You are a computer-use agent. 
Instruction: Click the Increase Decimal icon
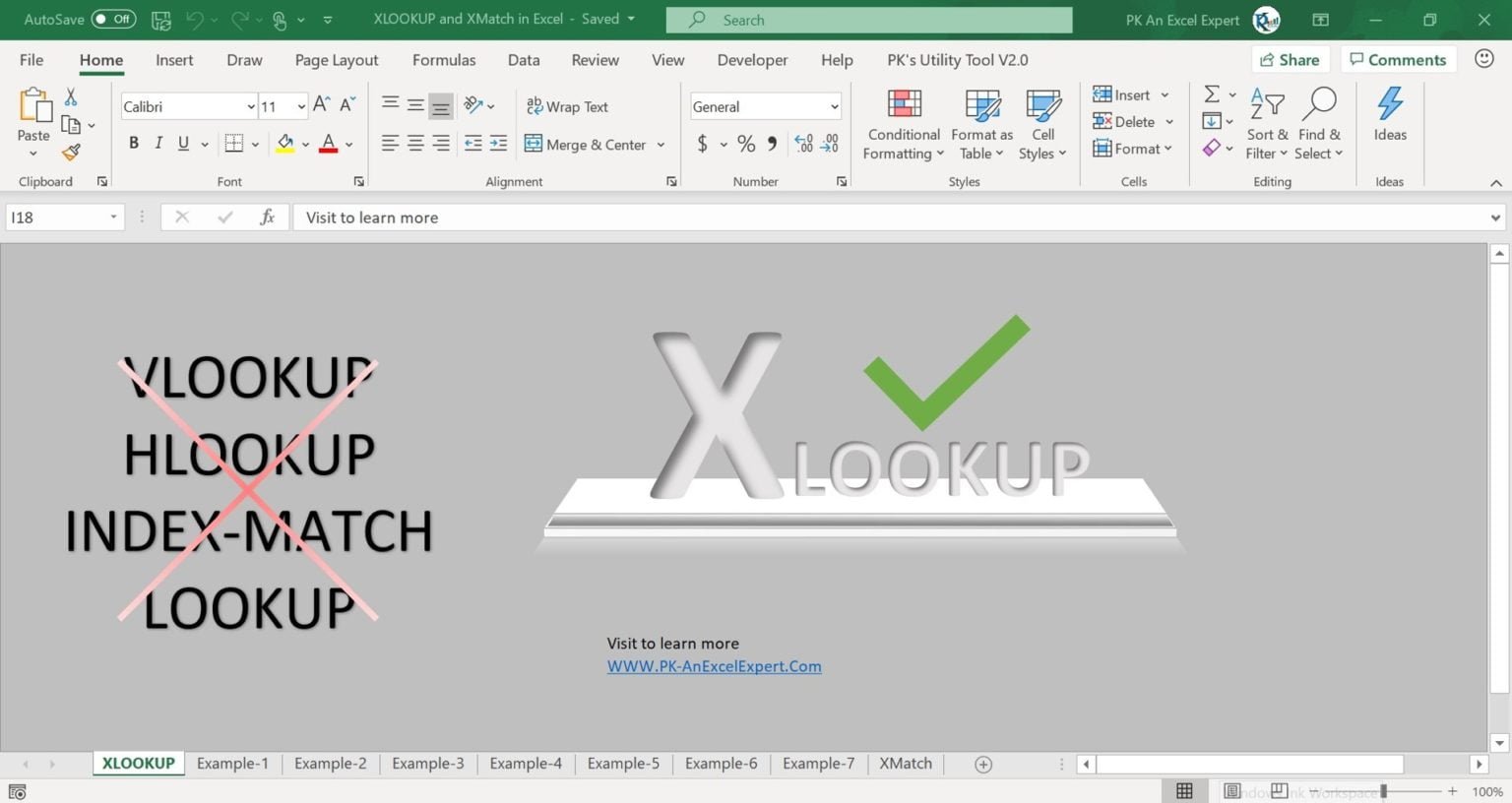[x=804, y=144]
